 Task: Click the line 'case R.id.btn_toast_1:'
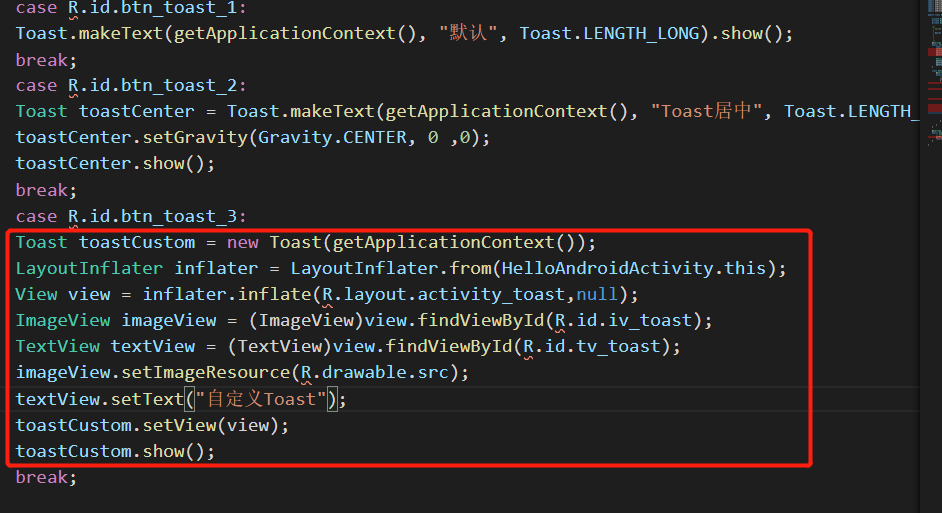click(x=131, y=8)
